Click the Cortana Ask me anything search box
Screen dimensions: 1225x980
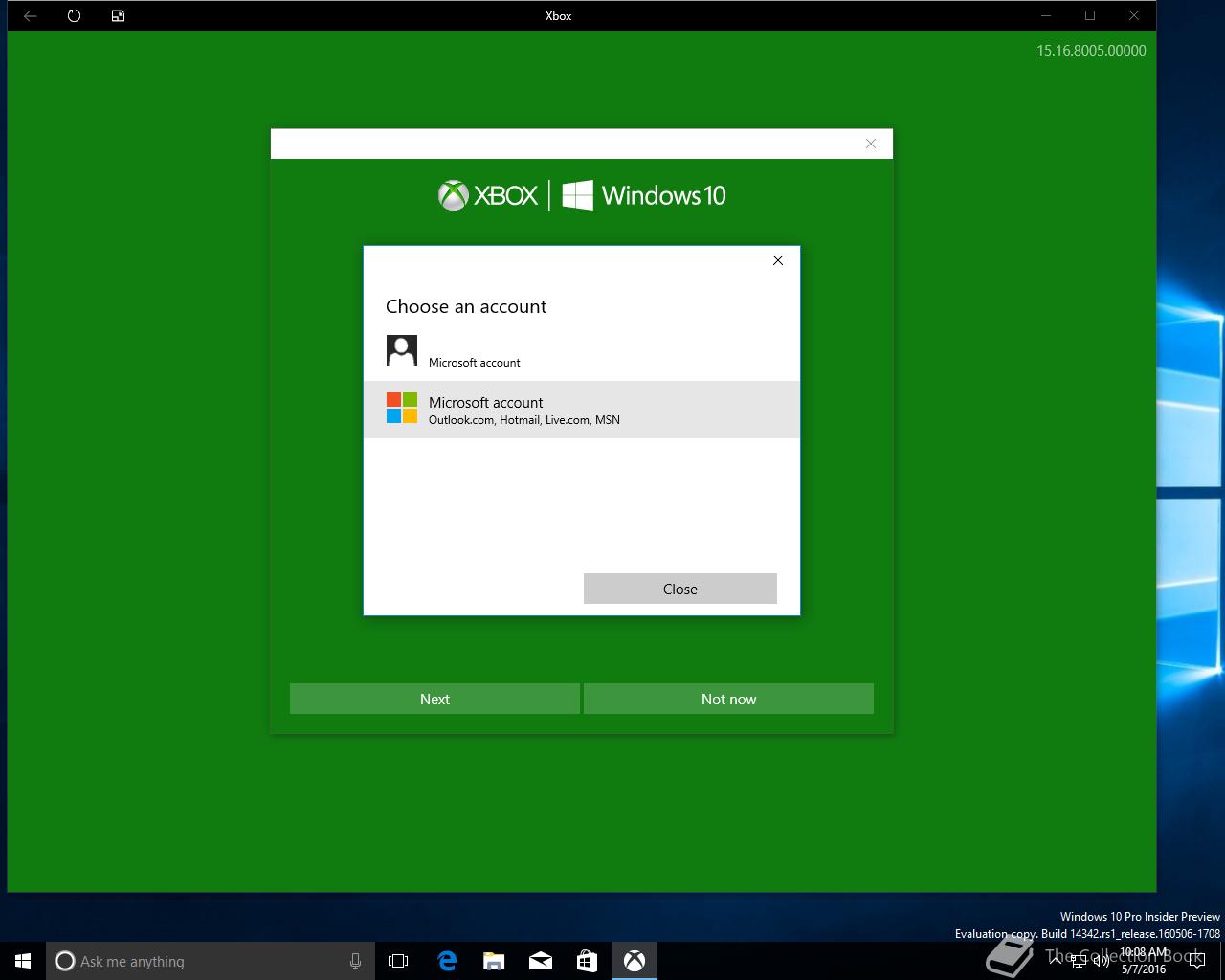point(210,961)
